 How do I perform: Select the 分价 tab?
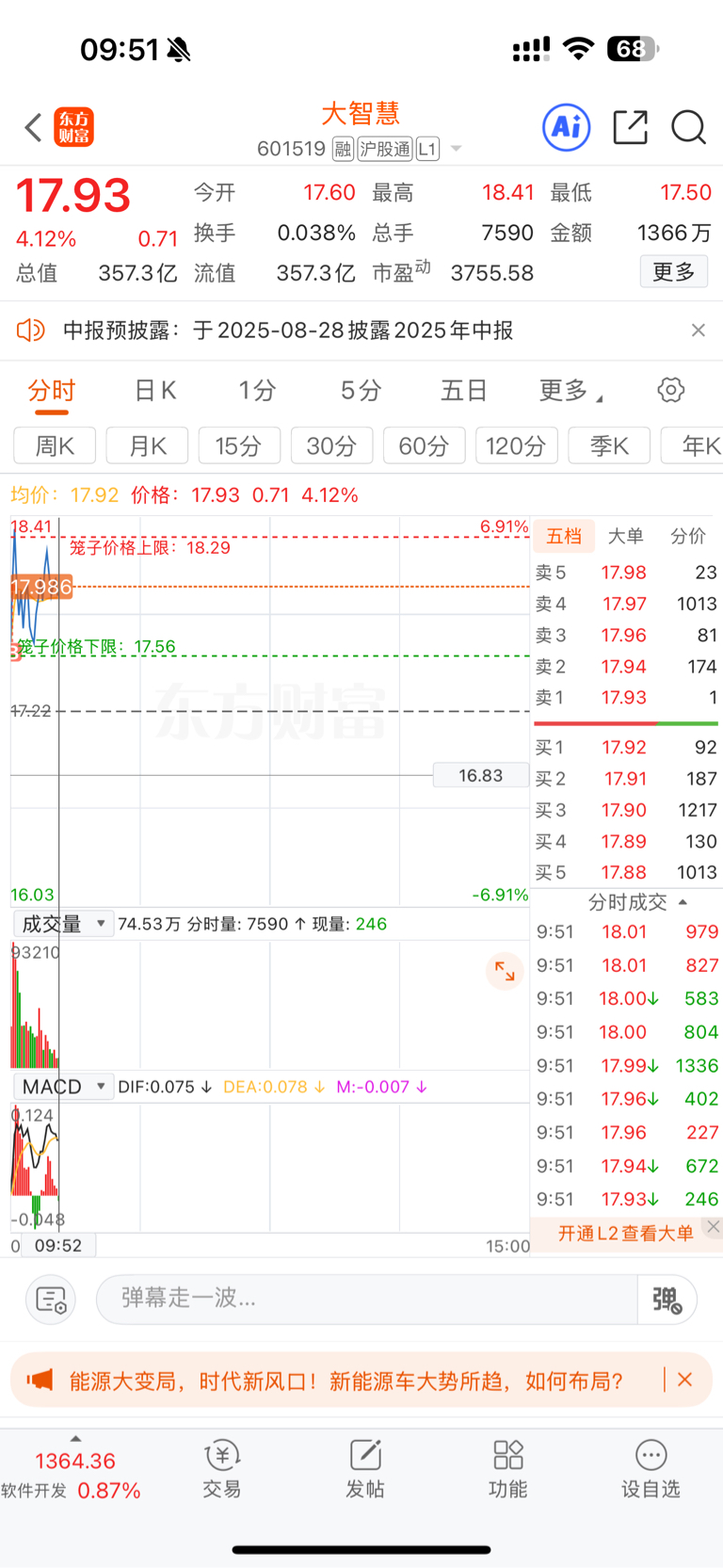point(688,536)
